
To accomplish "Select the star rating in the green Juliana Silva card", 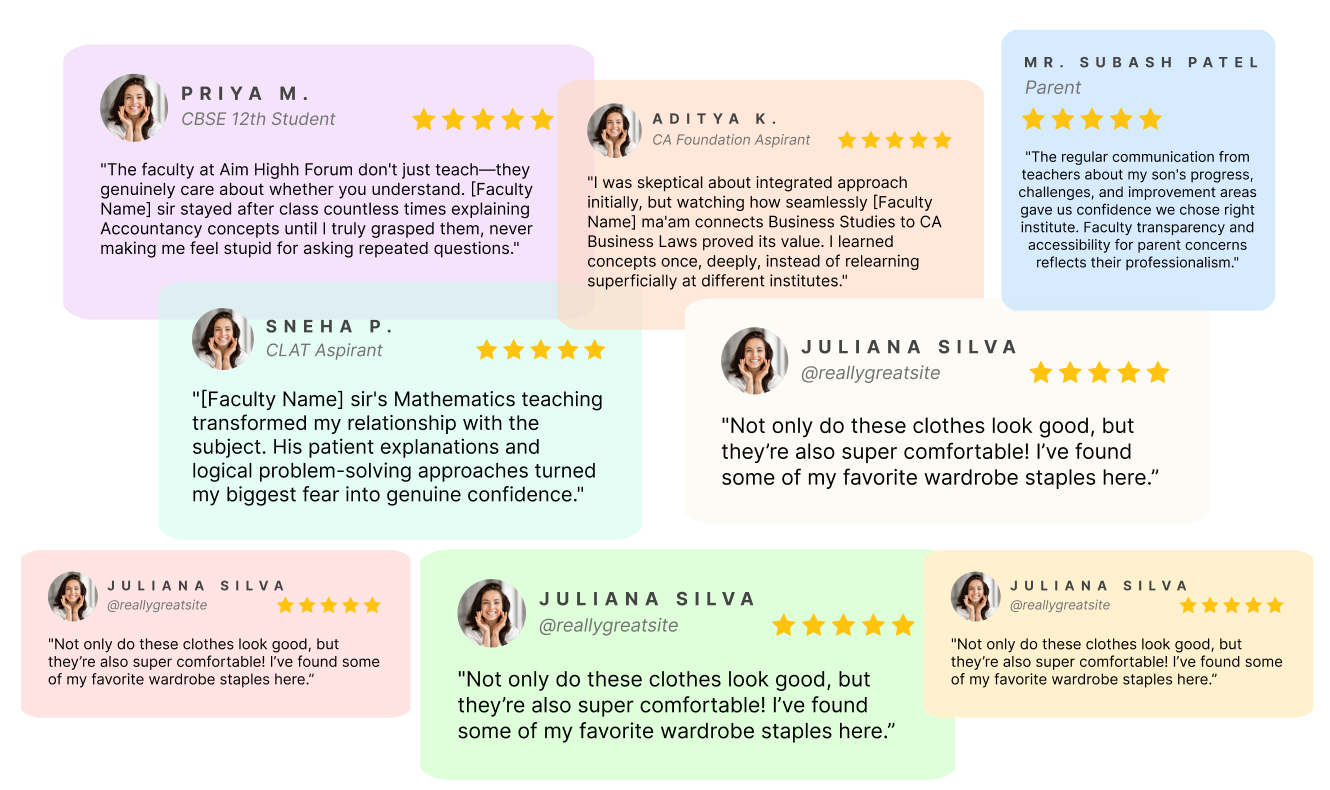I will [843, 626].
